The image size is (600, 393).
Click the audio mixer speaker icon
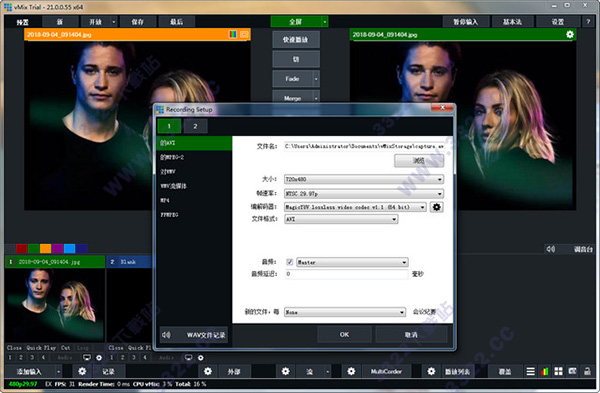tap(551, 249)
